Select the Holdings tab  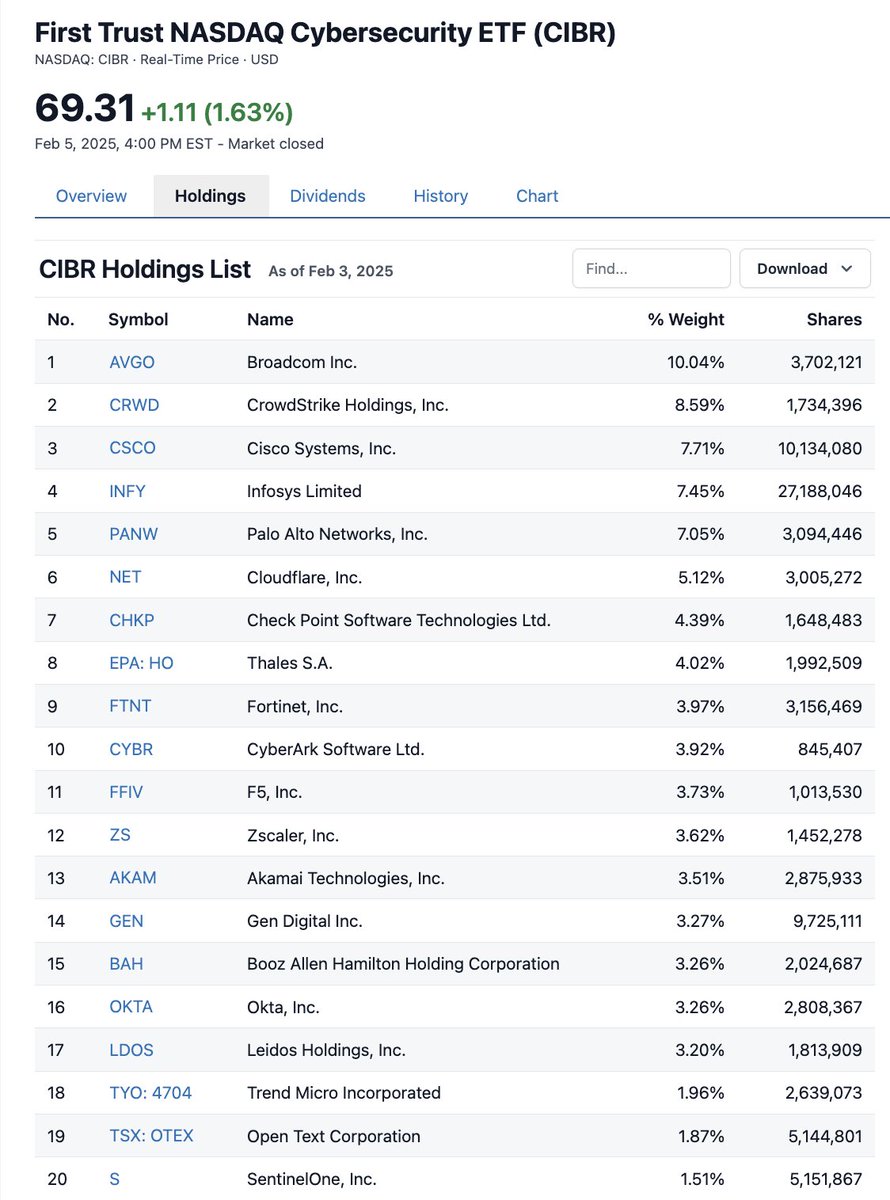[x=210, y=196]
